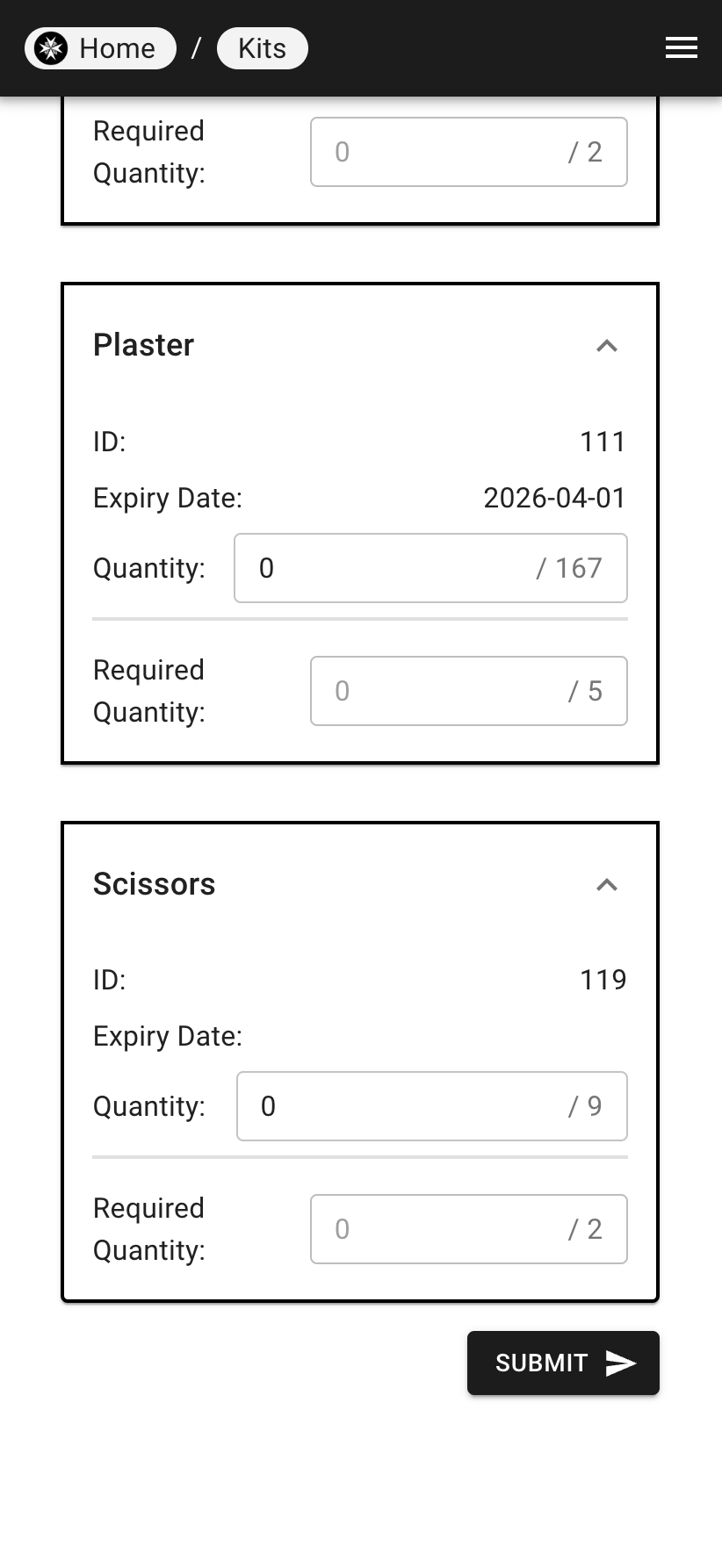Click the slash separator between Home and Kits
The image size is (722, 1568).
point(197,48)
